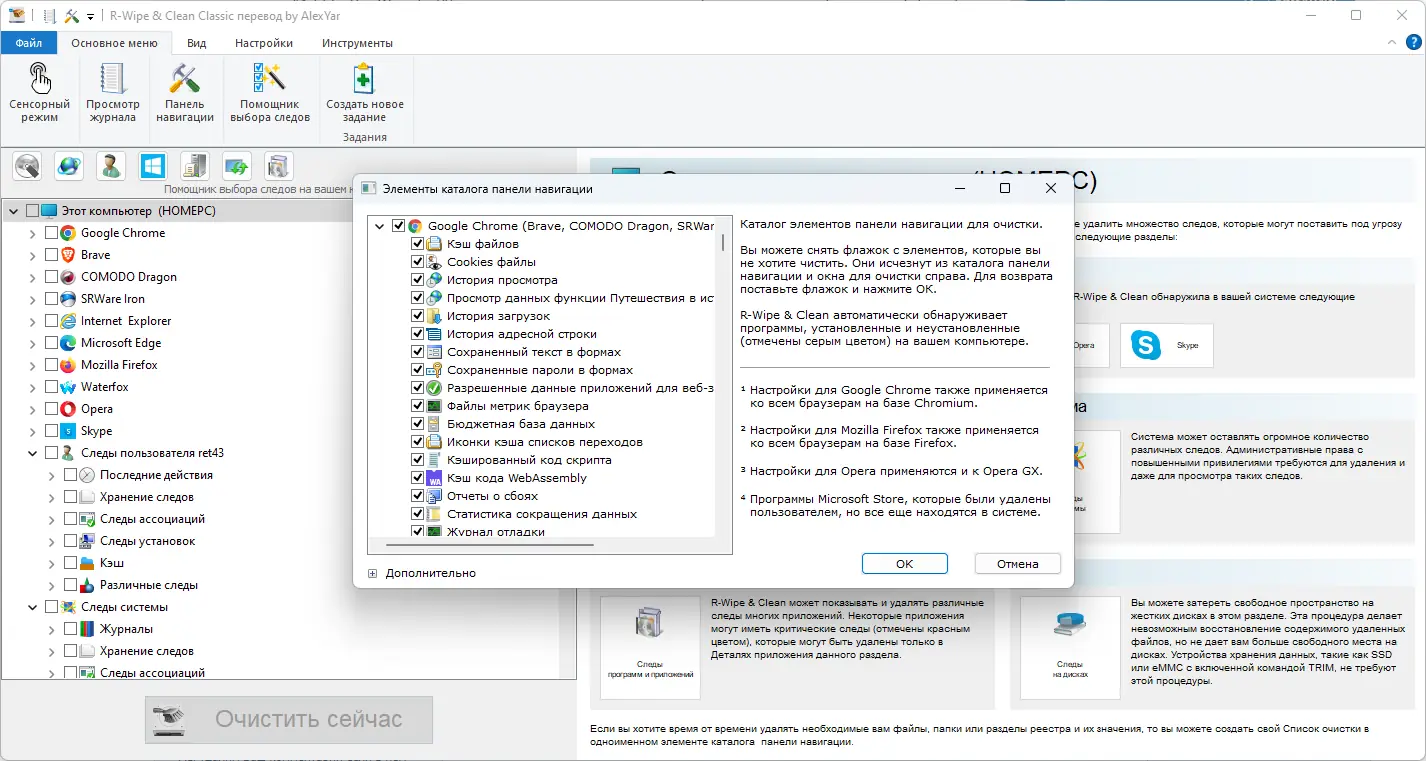Uncheck the Google Chrome group checkbox in dialog
The height and width of the screenshot is (761, 1426).
(399, 226)
